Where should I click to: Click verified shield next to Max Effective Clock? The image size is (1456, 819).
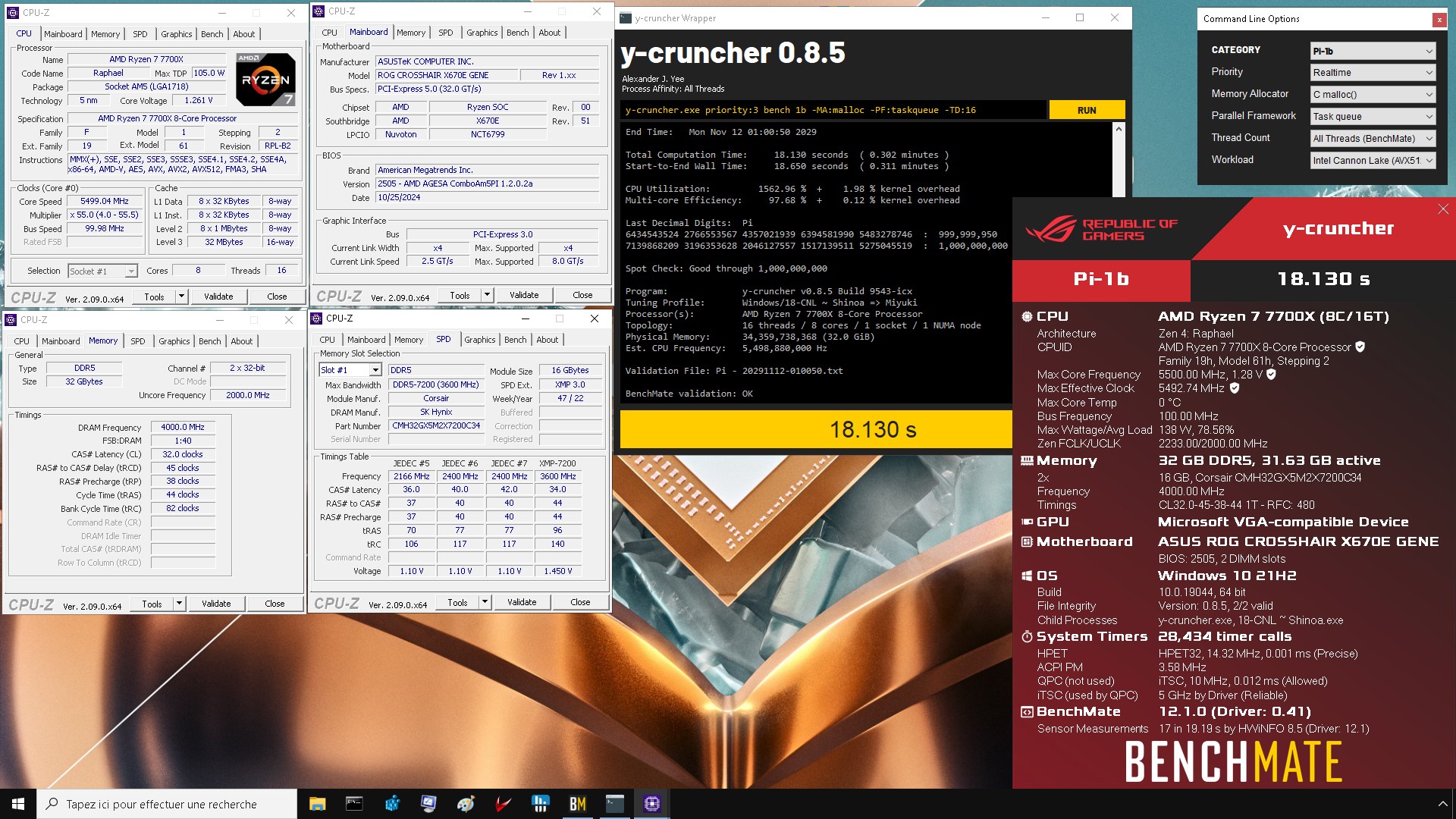(x=1235, y=388)
